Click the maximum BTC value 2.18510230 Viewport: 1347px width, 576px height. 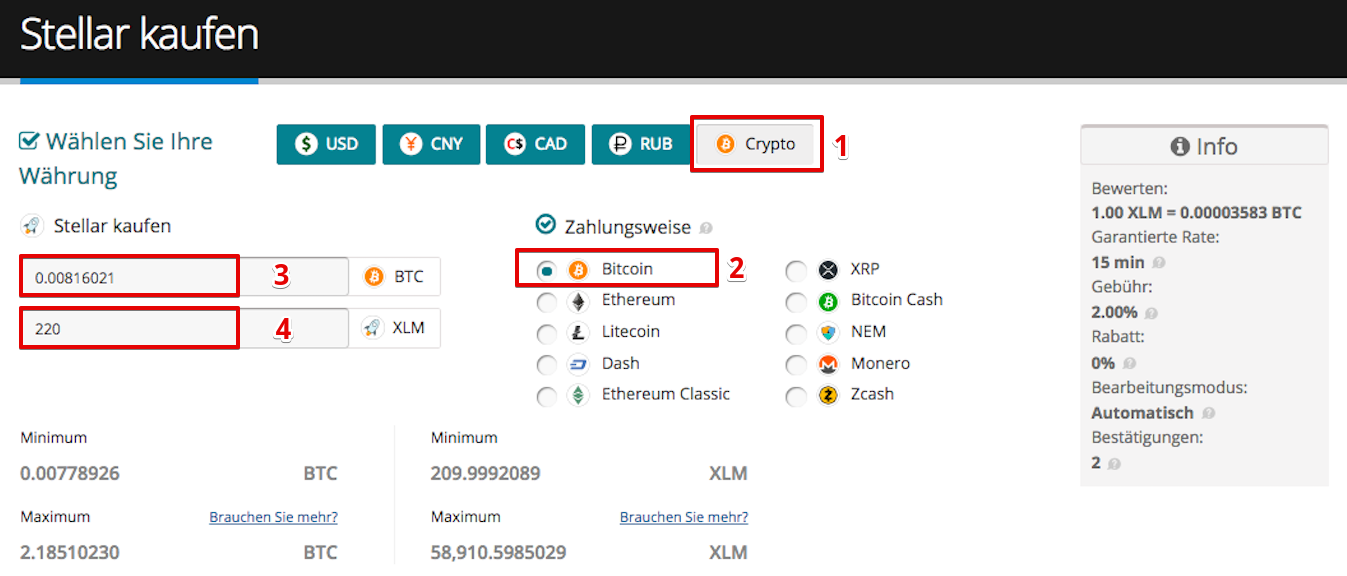[x=70, y=552]
